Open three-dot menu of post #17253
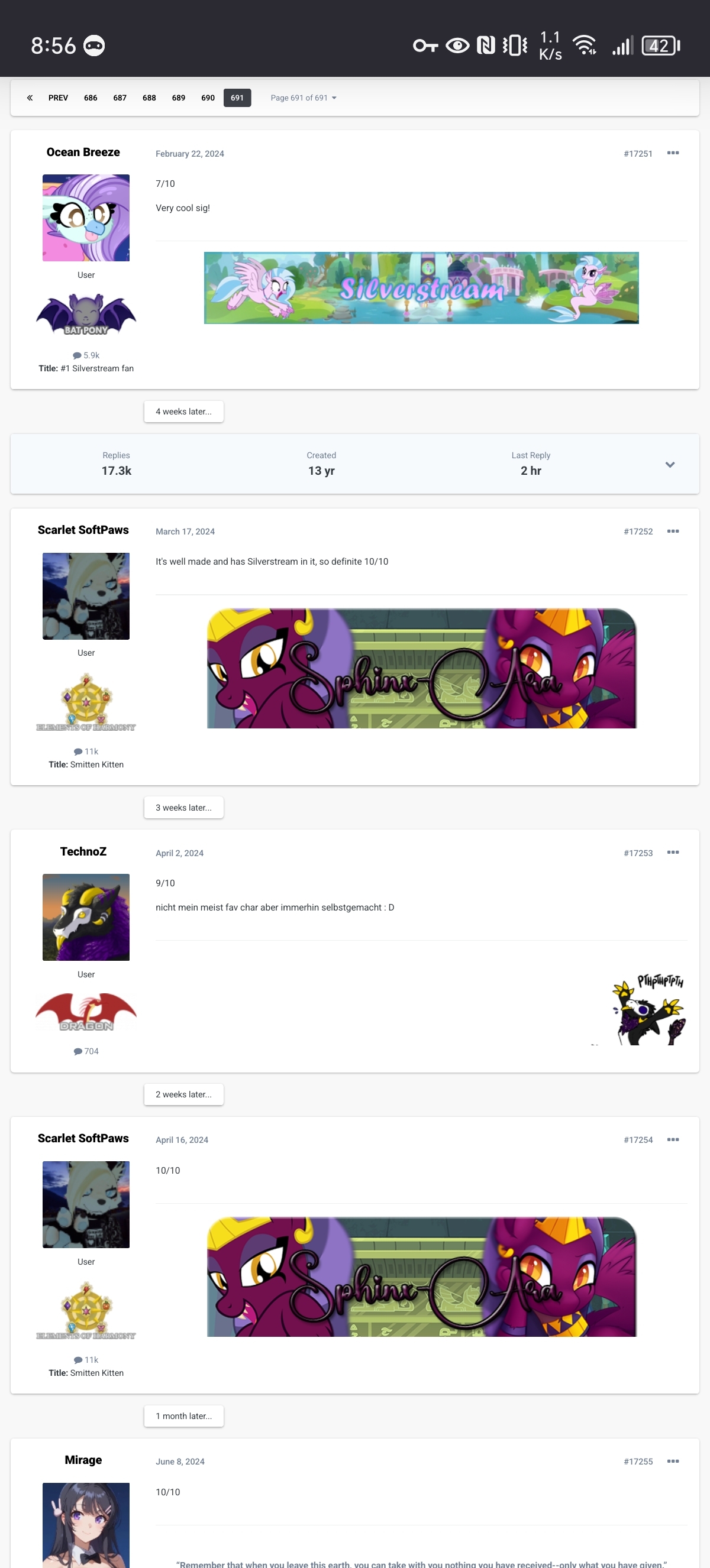 click(672, 853)
